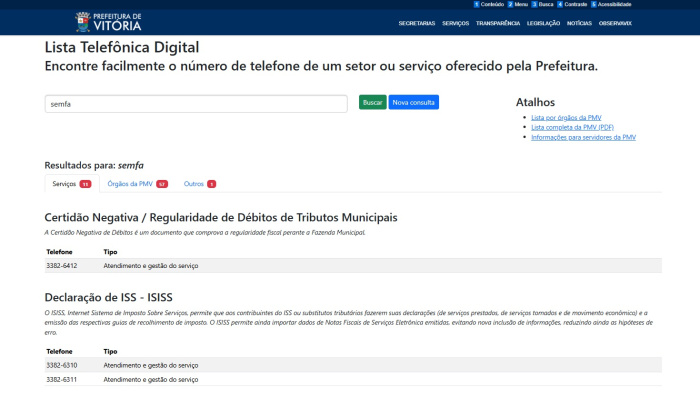Toggle the Contraste option
This screenshot has height=397, width=700.
coord(572,4)
